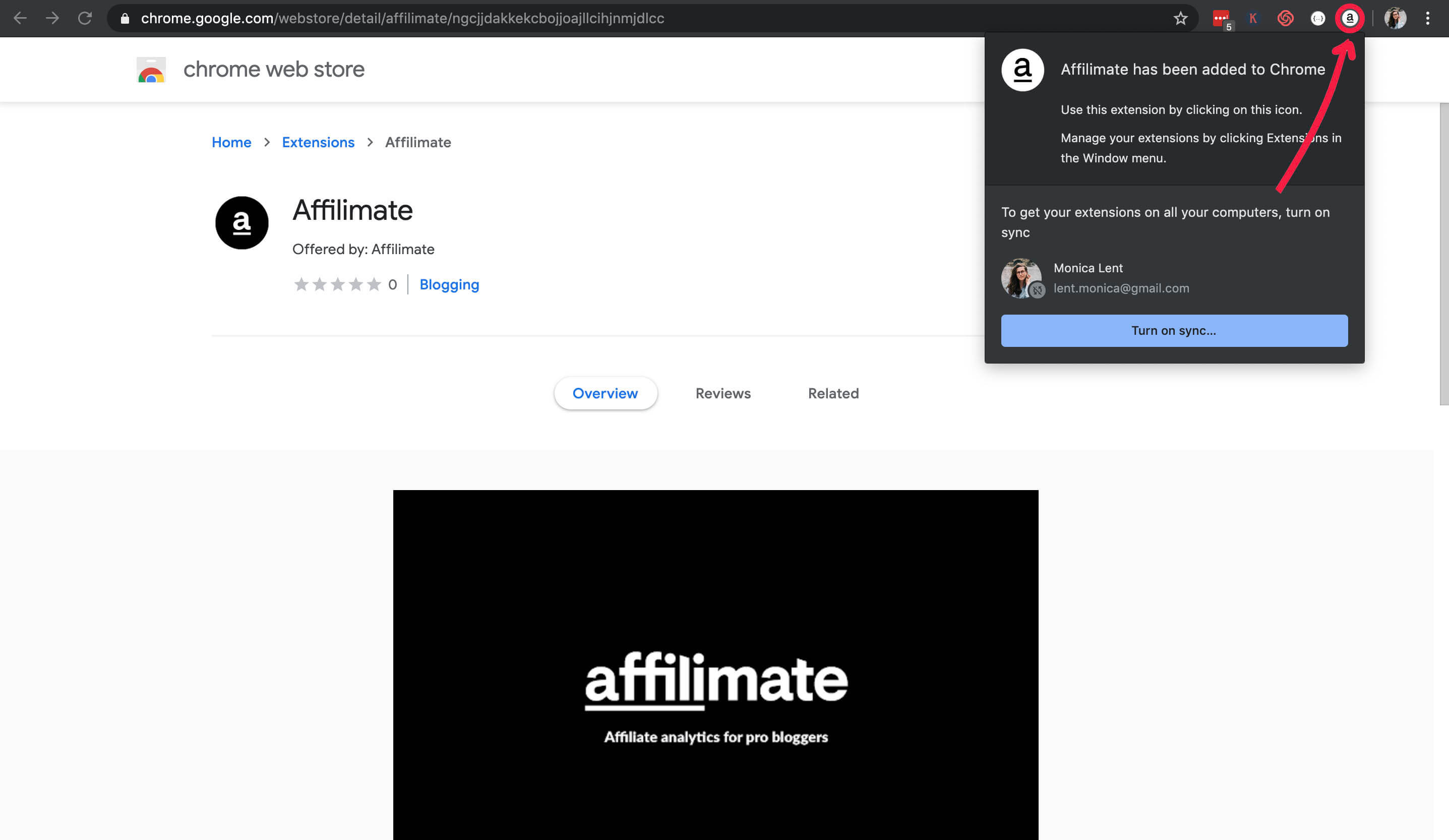
Task: Open the Chrome profile avatar in toolbar
Action: [x=1395, y=18]
